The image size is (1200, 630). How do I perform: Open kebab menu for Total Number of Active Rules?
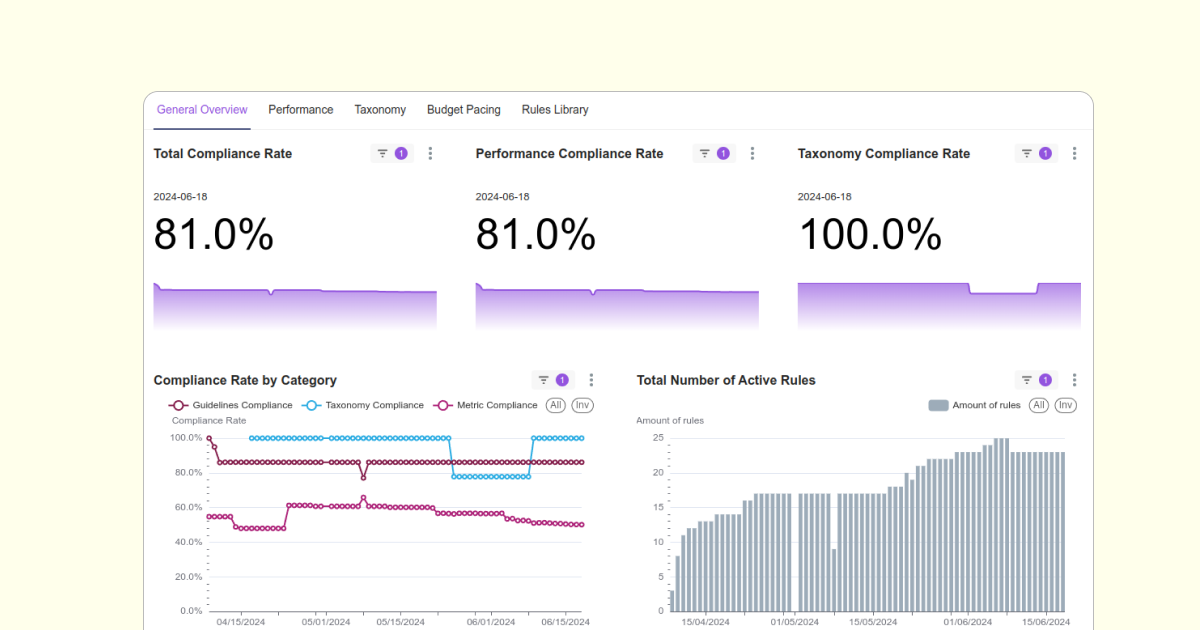(x=1075, y=380)
